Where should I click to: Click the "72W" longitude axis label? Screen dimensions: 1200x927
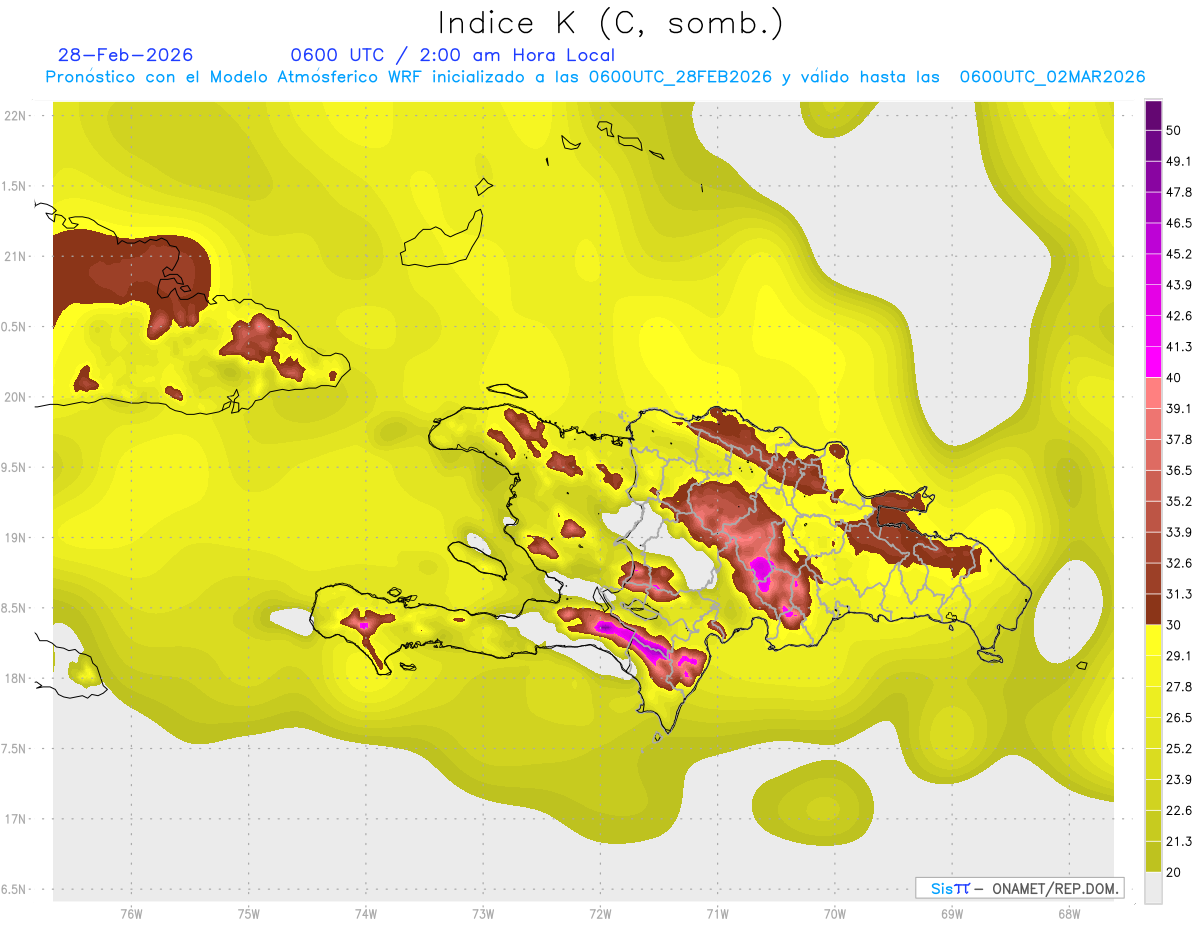point(600,914)
